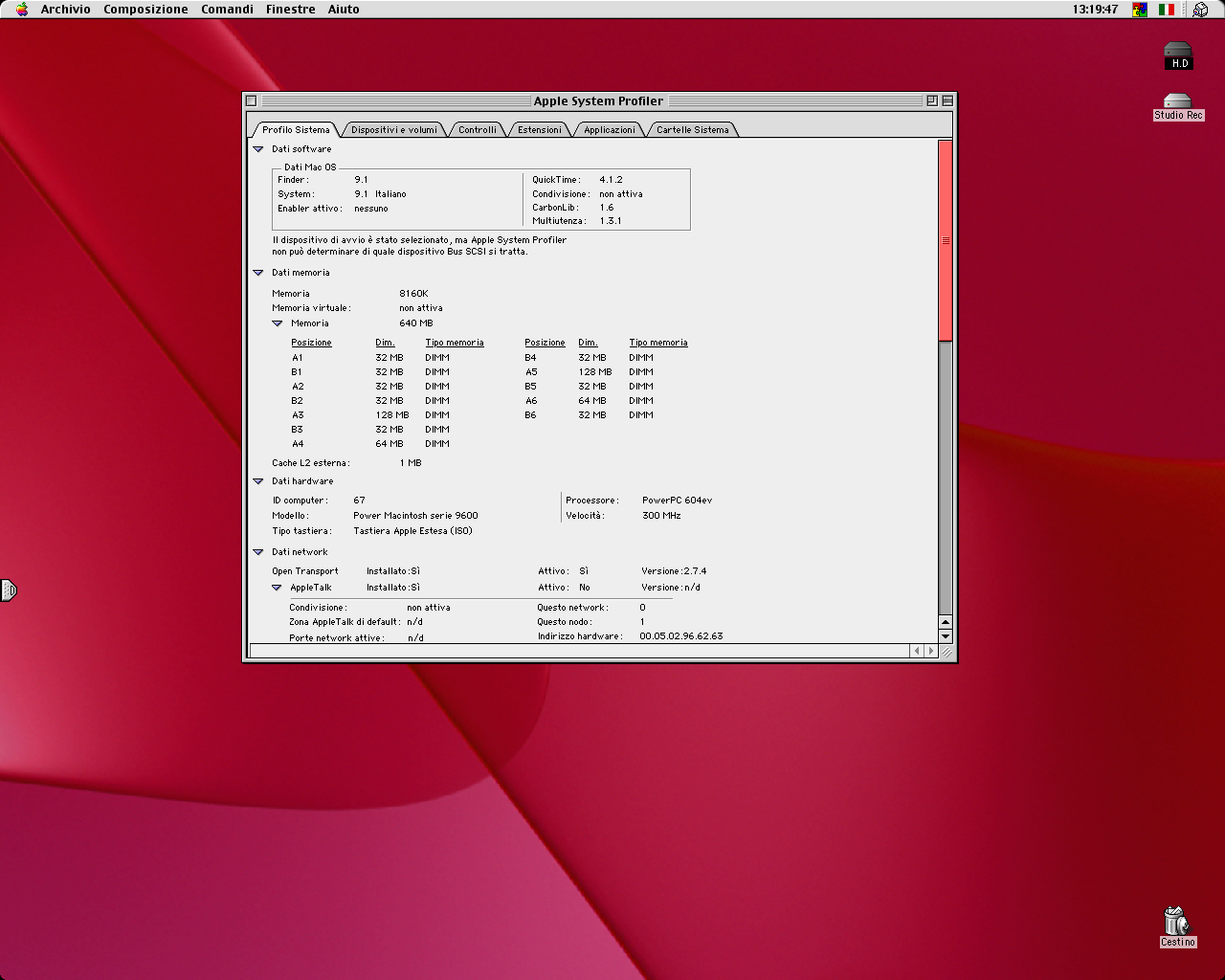Image resolution: width=1225 pixels, height=980 pixels.
Task: Switch to the Applicazioni tab
Action: pos(610,130)
